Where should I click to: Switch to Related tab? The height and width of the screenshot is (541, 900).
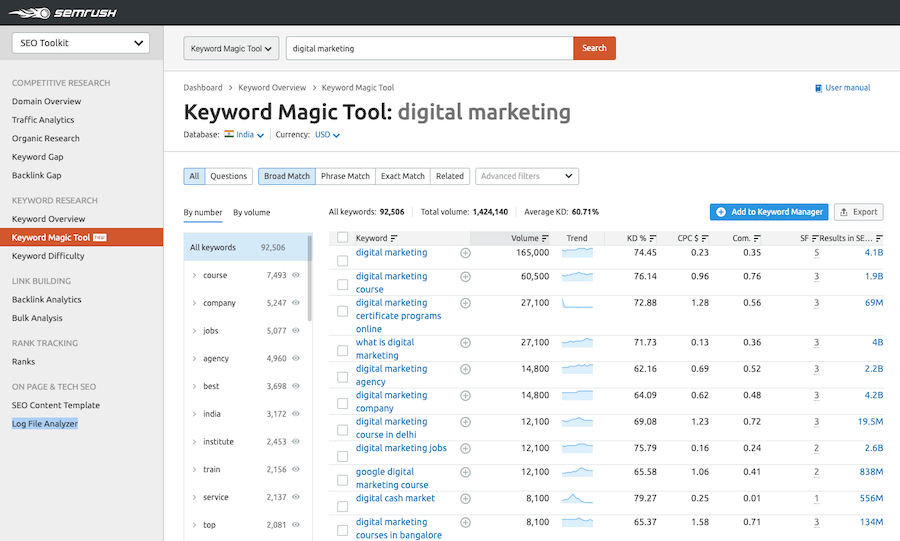(x=449, y=176)
